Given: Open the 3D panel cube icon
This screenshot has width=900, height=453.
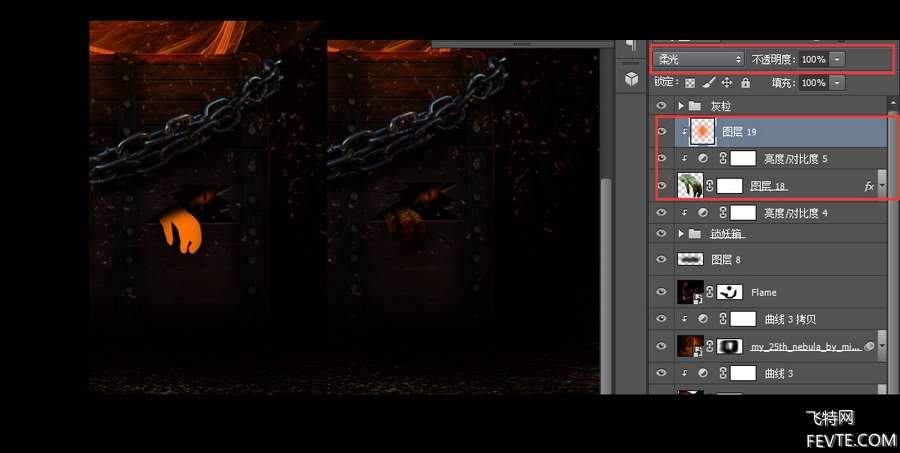Looking at the screenshot, I should coord(631,79).
